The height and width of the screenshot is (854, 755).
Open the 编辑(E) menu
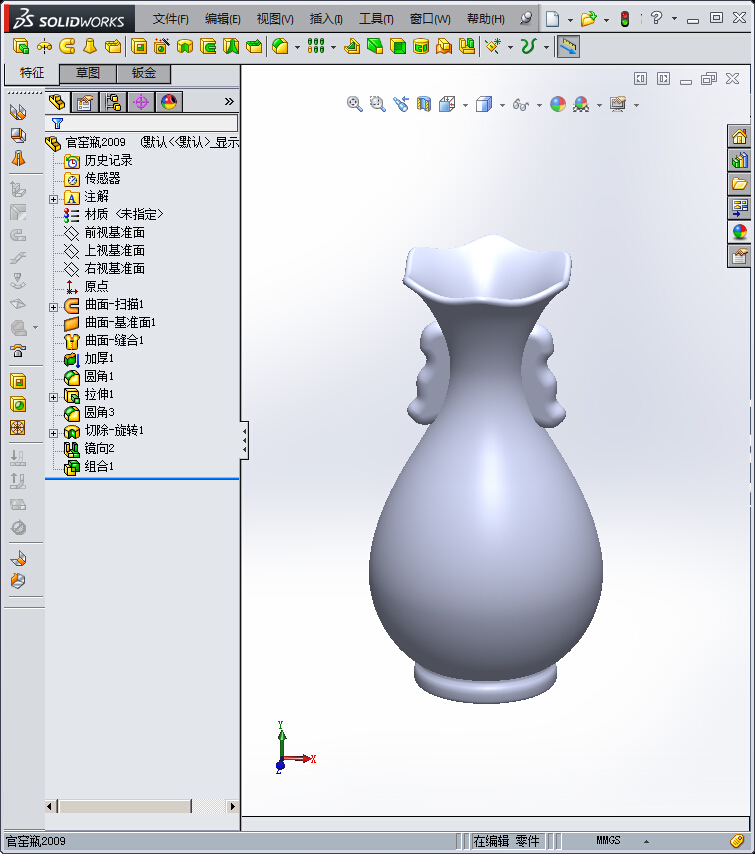click(x=222, y=19)
